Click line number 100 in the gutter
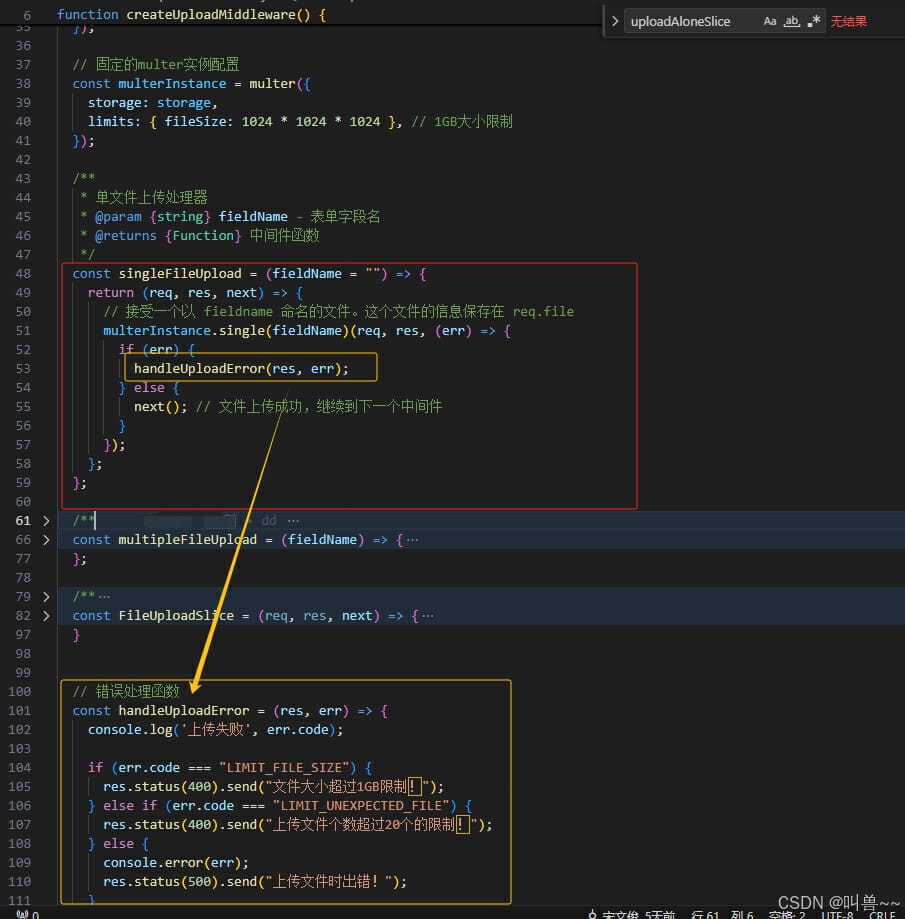This screenshot has height=919, width=905. (x=19, y=692)
